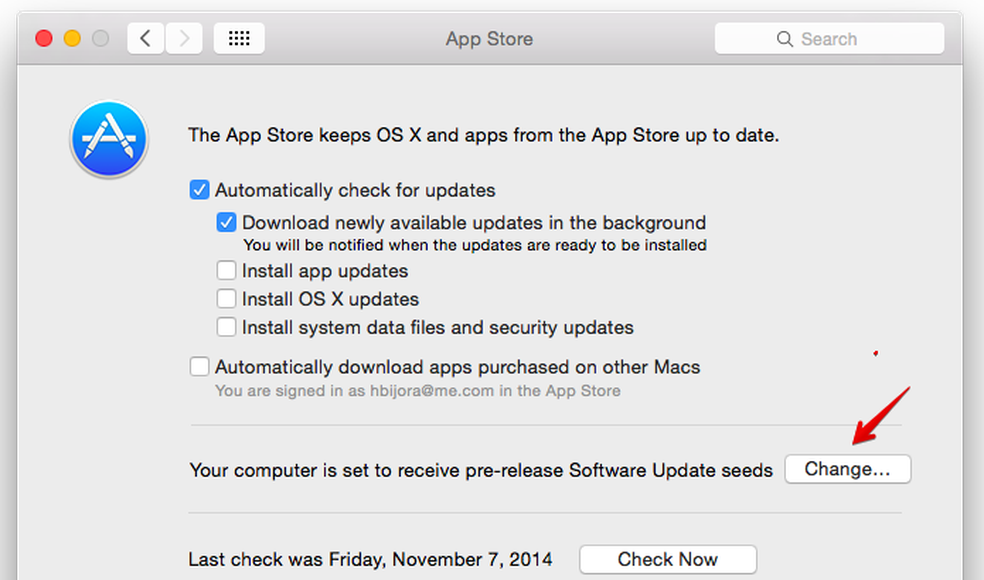This screenshot has height=580, width=984.
Task: Check Automatically download apps purchased on other Macs
Action: click(200, 367)
